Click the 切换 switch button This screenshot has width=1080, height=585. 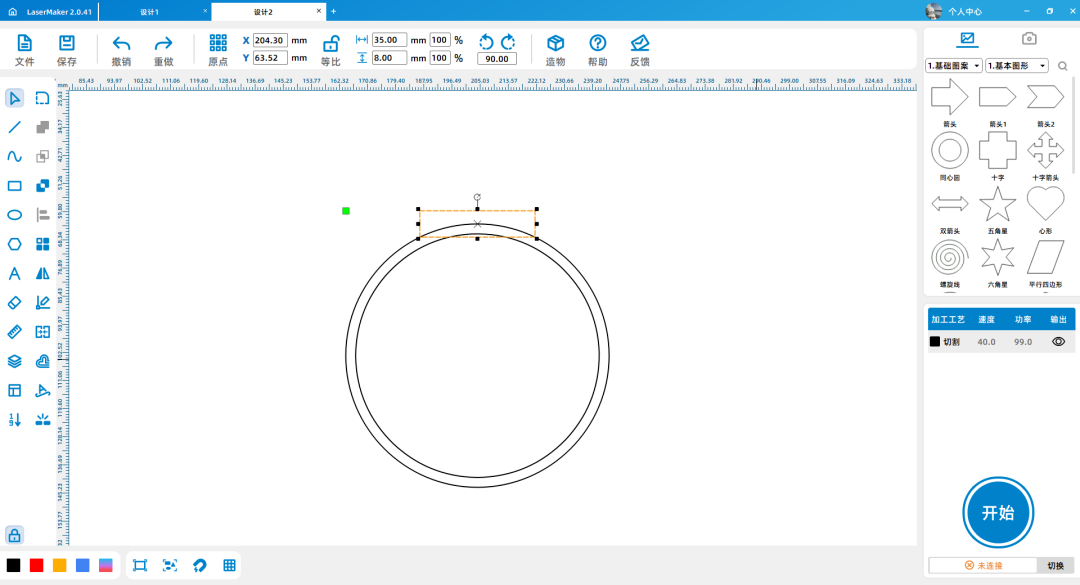pos(1055,565)
